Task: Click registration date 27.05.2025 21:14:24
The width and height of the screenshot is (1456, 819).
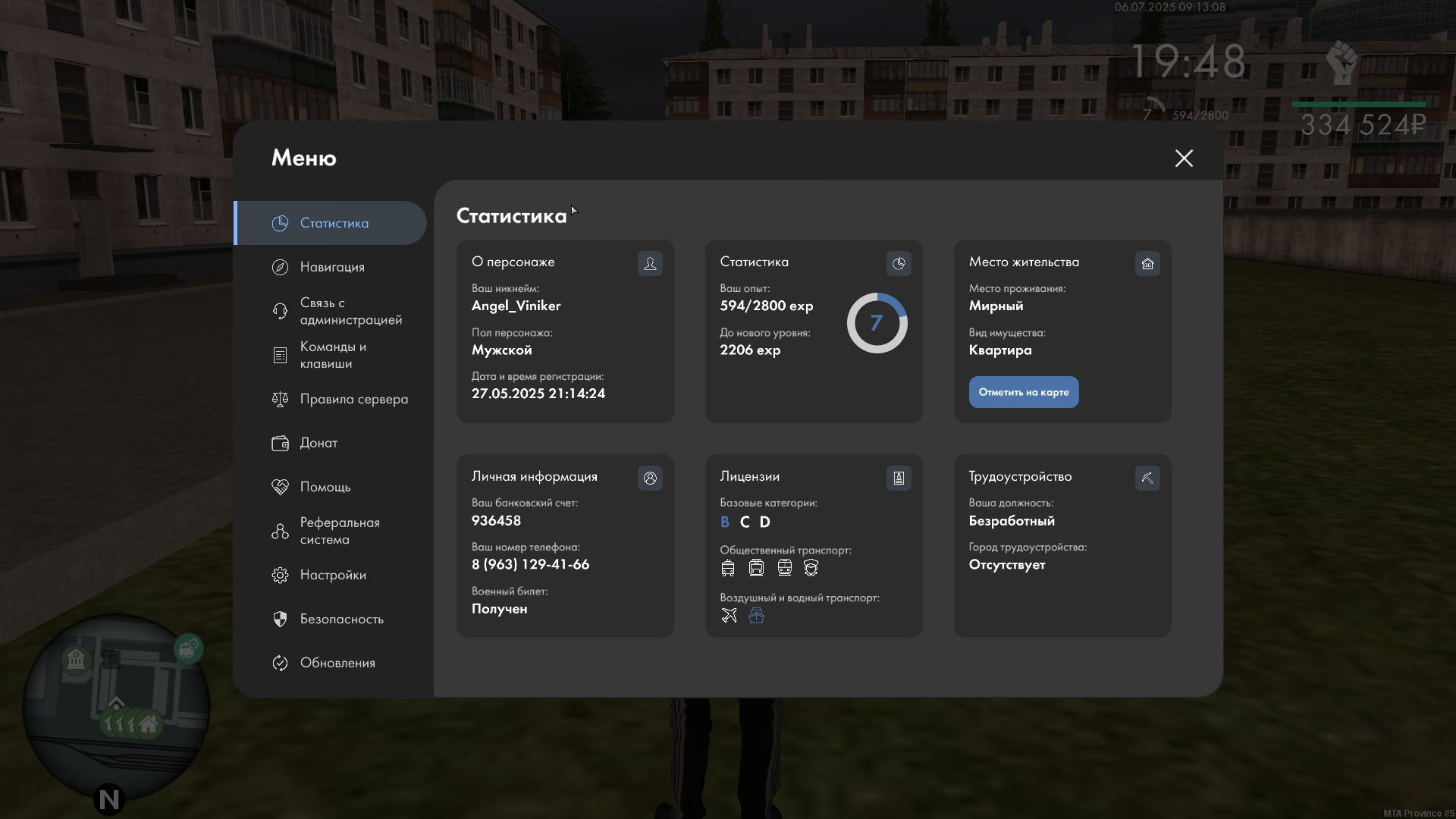Action: [x=538, y=394]
